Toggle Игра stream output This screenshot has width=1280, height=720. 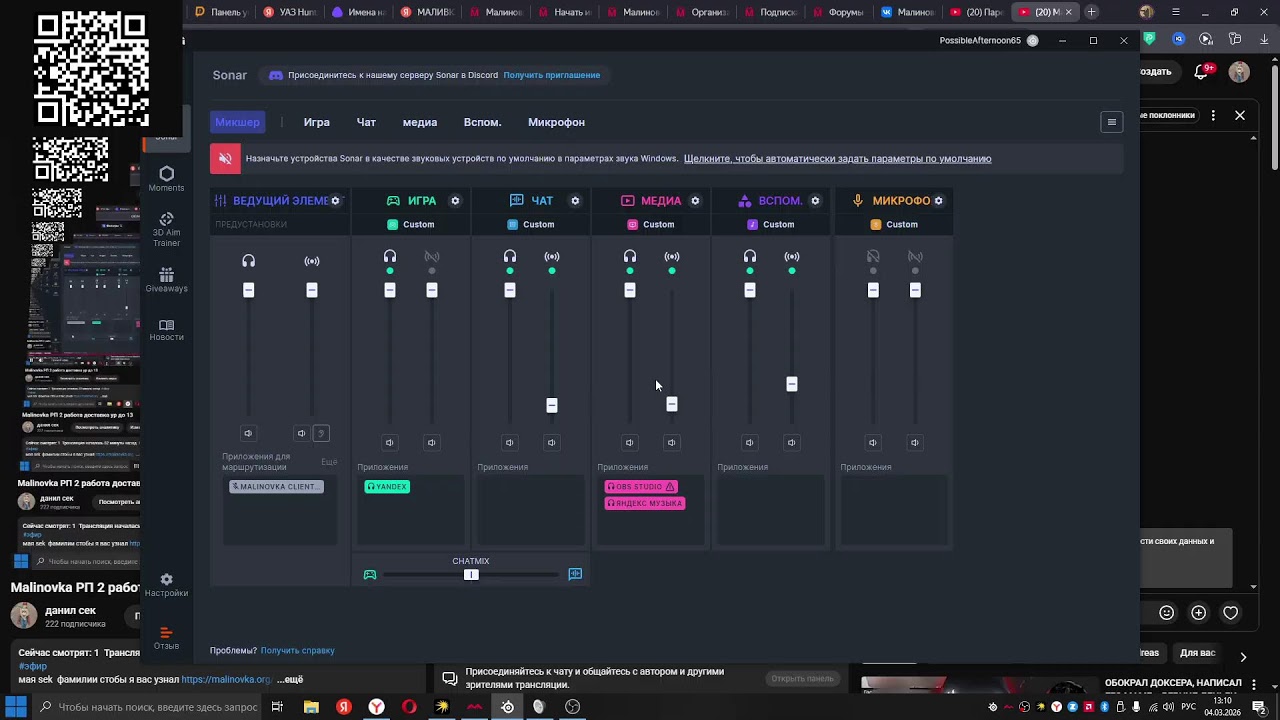pos(432,257)
